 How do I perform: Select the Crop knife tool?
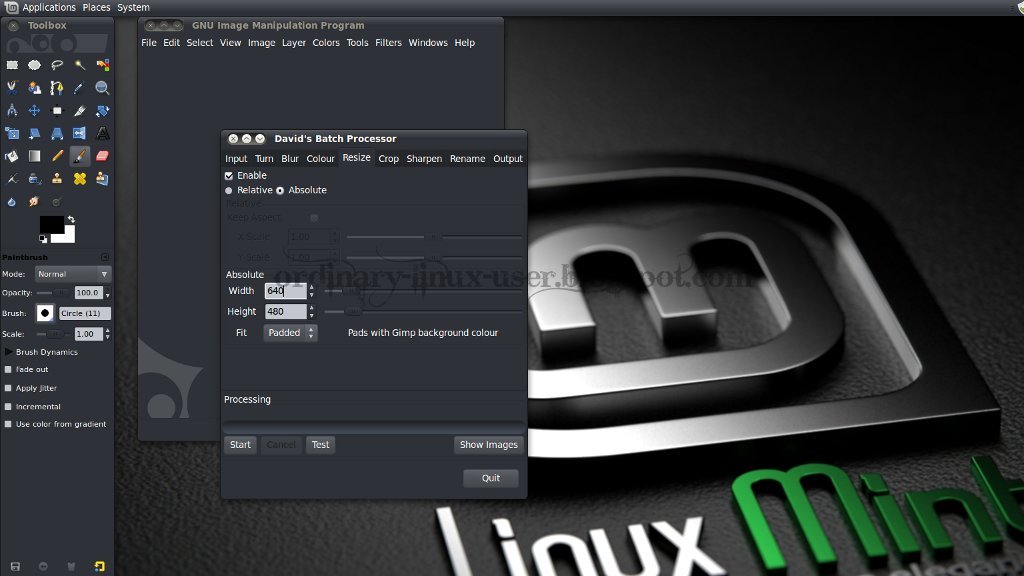(x=80, y=110)
